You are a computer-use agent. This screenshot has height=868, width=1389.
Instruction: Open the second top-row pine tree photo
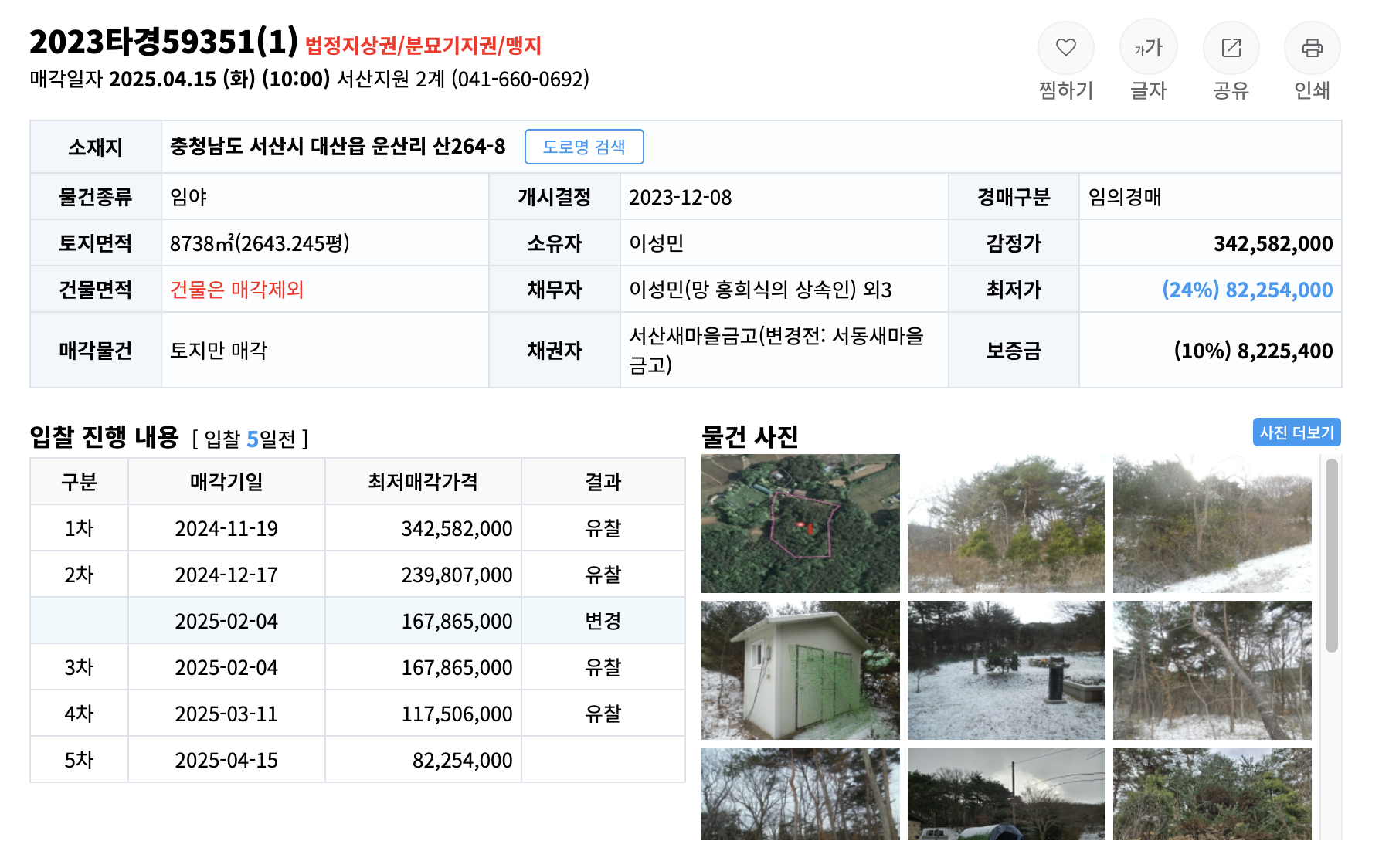coord(1007,524)
